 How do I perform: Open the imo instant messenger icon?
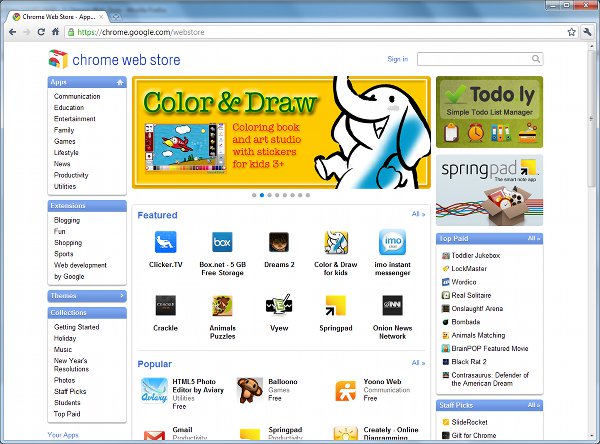click(x=393, y=242)
